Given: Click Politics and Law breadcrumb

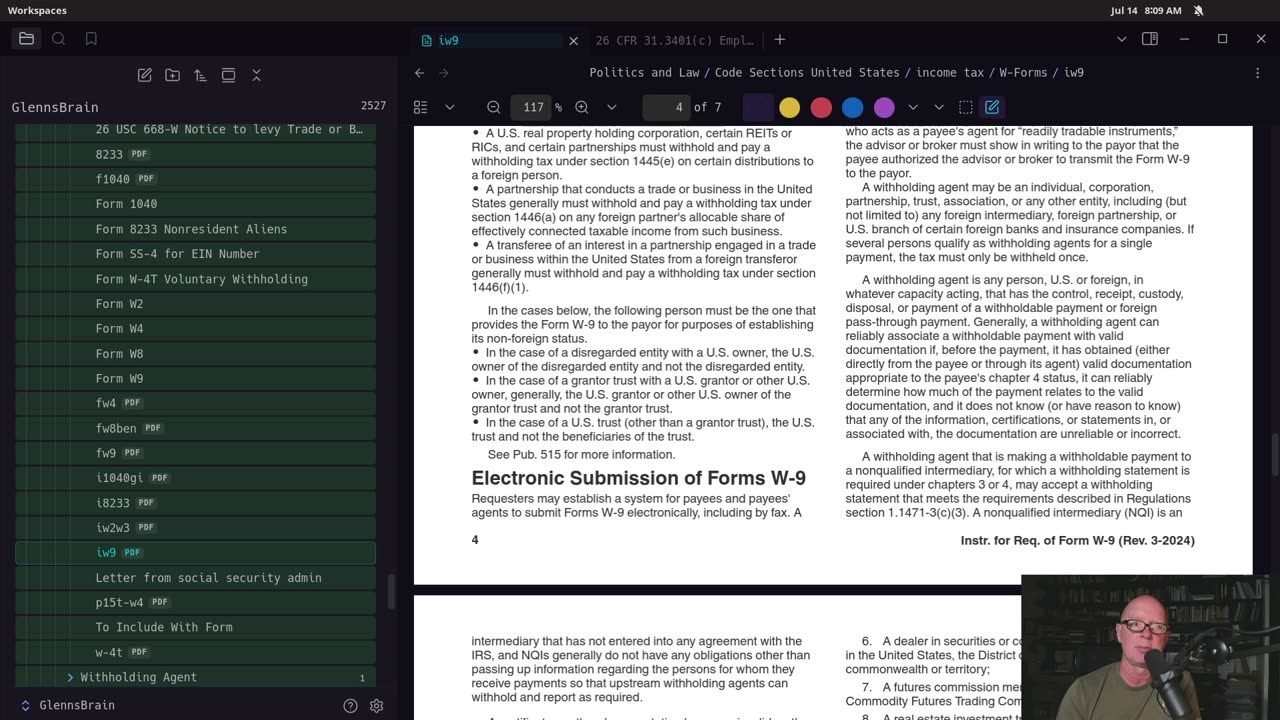Looking at the screenshot, I should point(644,73).
